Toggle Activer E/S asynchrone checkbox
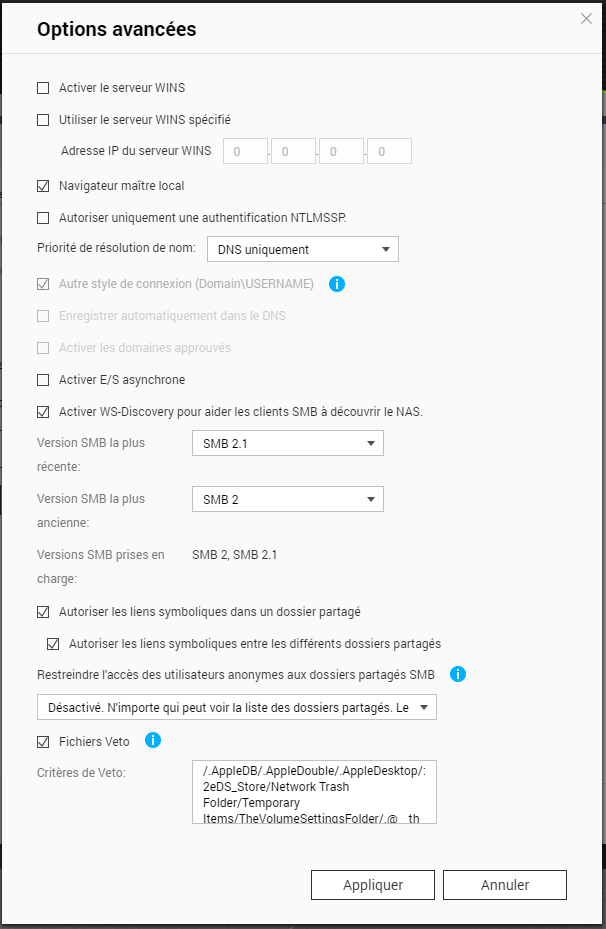The width and height of the screenshot is (606, 929). [43, 380]
